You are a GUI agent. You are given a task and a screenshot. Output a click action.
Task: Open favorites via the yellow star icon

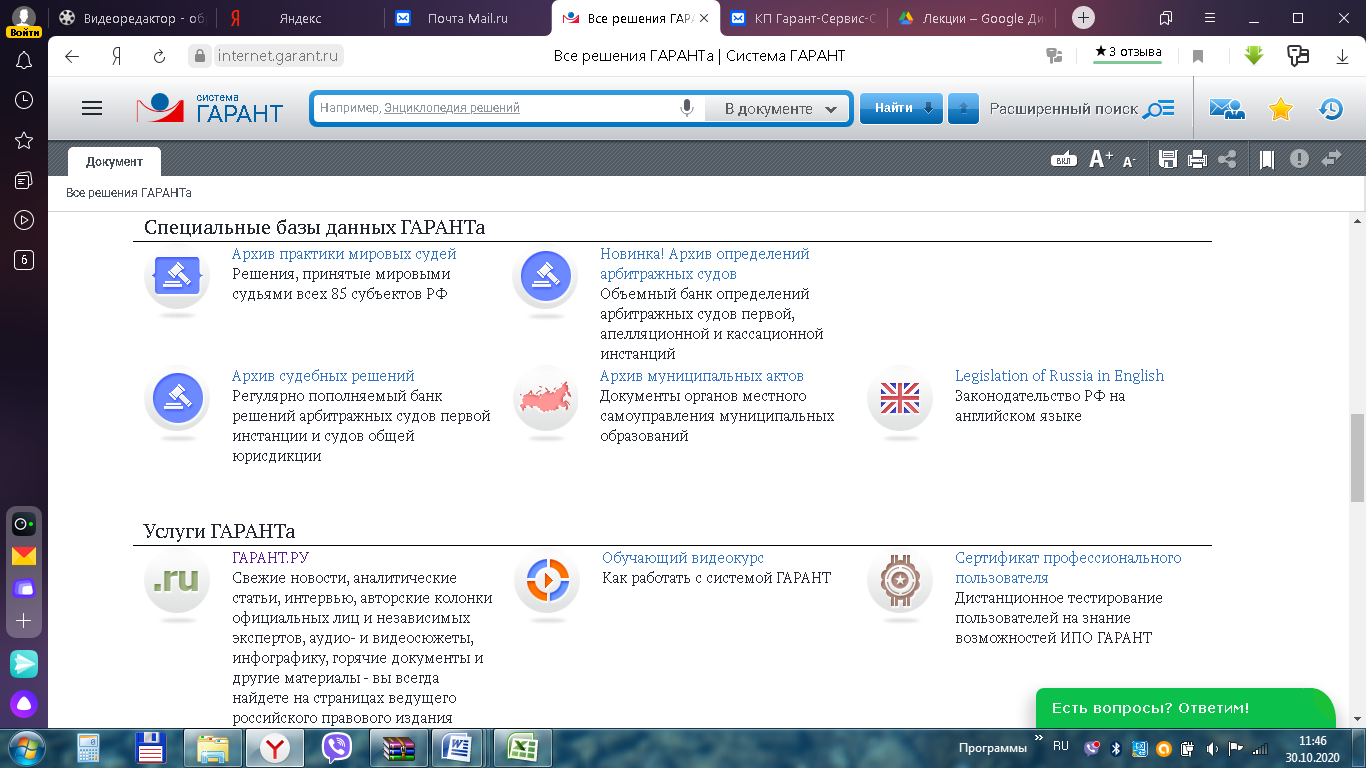1280,109
